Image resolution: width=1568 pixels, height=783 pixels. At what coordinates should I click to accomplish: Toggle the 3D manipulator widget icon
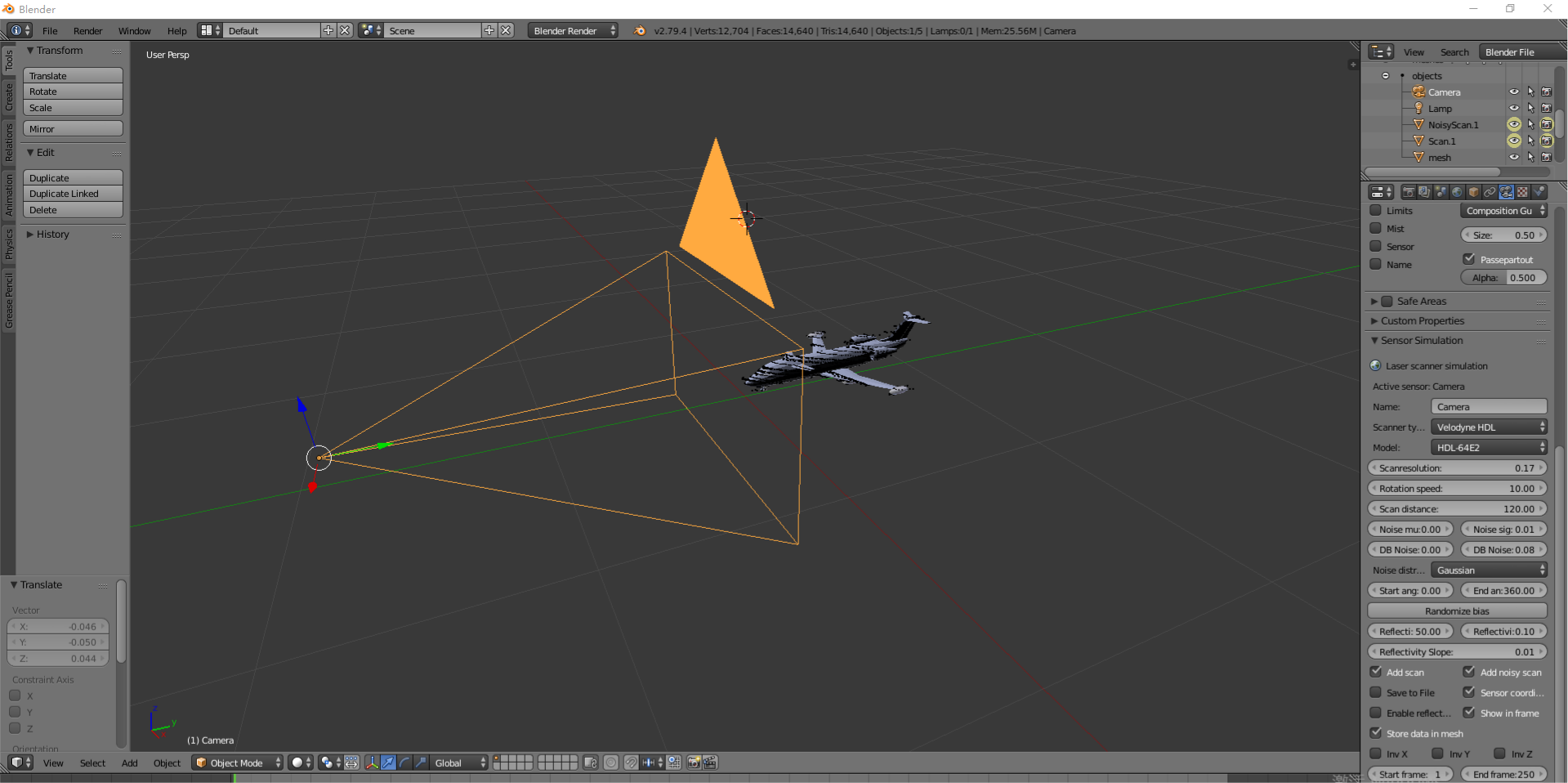click(373, 763)
